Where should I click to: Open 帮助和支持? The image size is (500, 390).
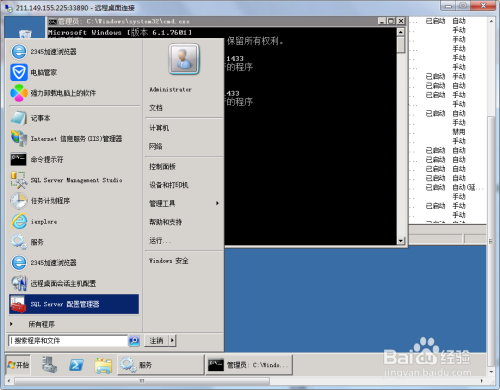click(165, 222)
